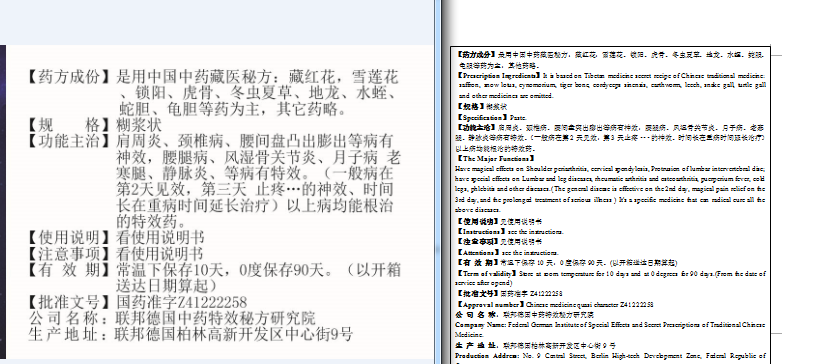
Task: Click the bold 【有 效 期】 heading in the right document
Action: pyautogui.click(x=478, y=263)
